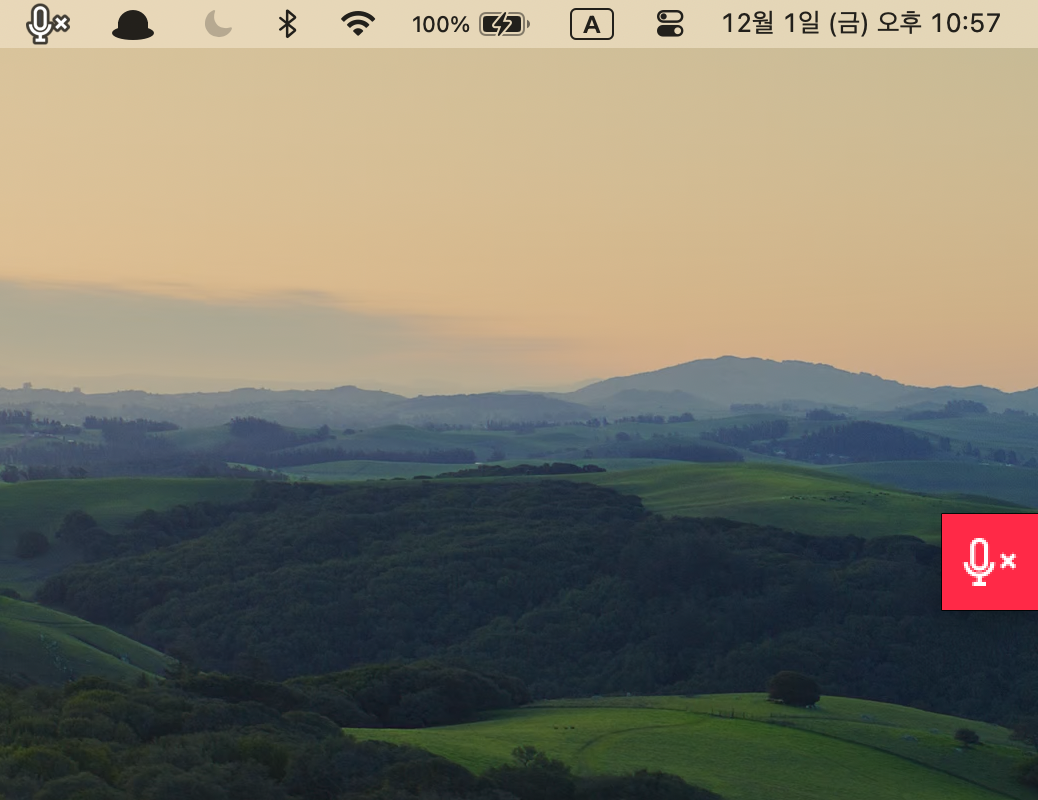Image resolution: width=1038 pixels, height=800 pixels.
Task: Toggle the small x beside the red overlay microphone
Action: (1008, 561)
